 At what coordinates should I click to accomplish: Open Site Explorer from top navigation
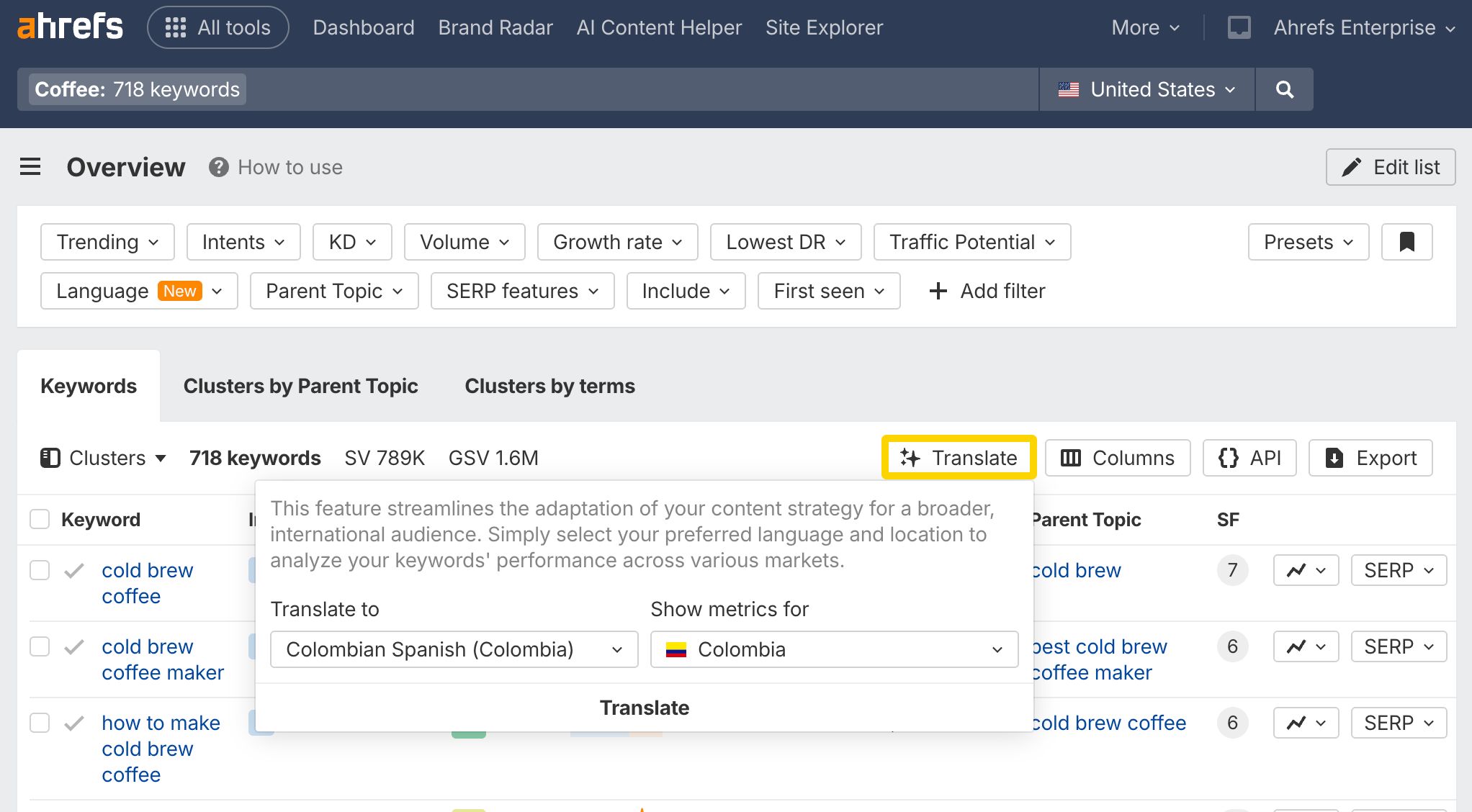[x=824, y=27]
